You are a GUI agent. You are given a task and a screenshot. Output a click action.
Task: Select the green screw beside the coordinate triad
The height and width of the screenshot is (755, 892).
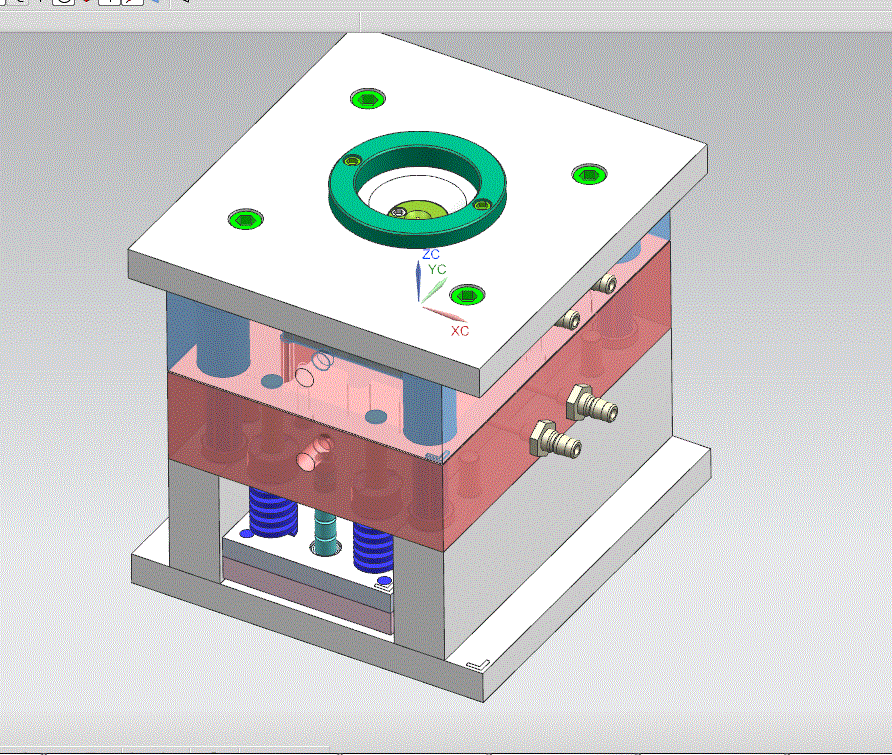[x=467, y=295]
